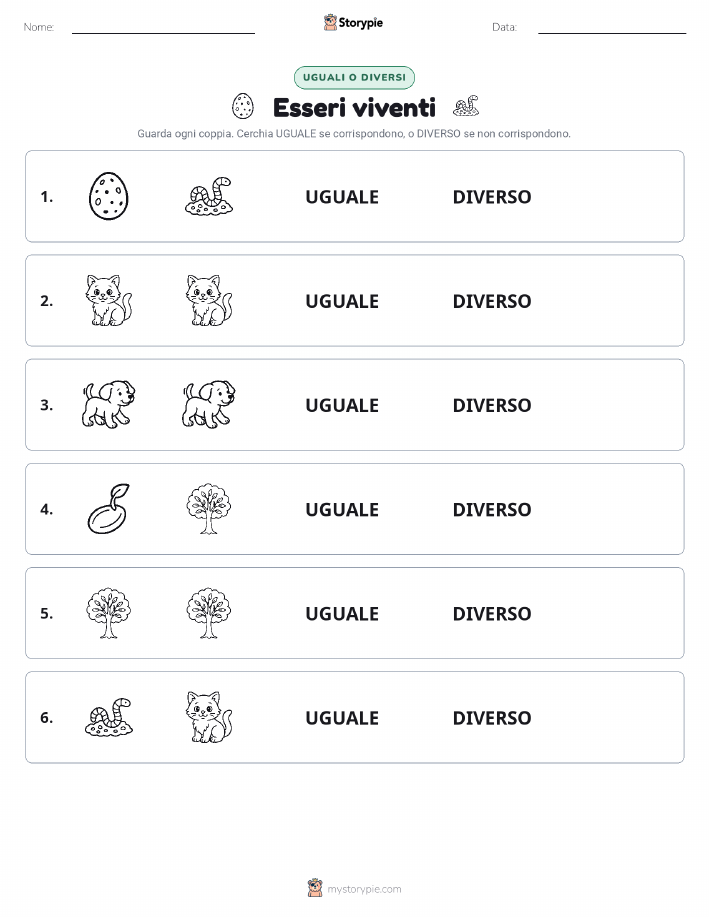The height and width of the screenshot is (917, 709).
Task: Click the kitten picture in row 6
Action: click(x=209, y=717)
